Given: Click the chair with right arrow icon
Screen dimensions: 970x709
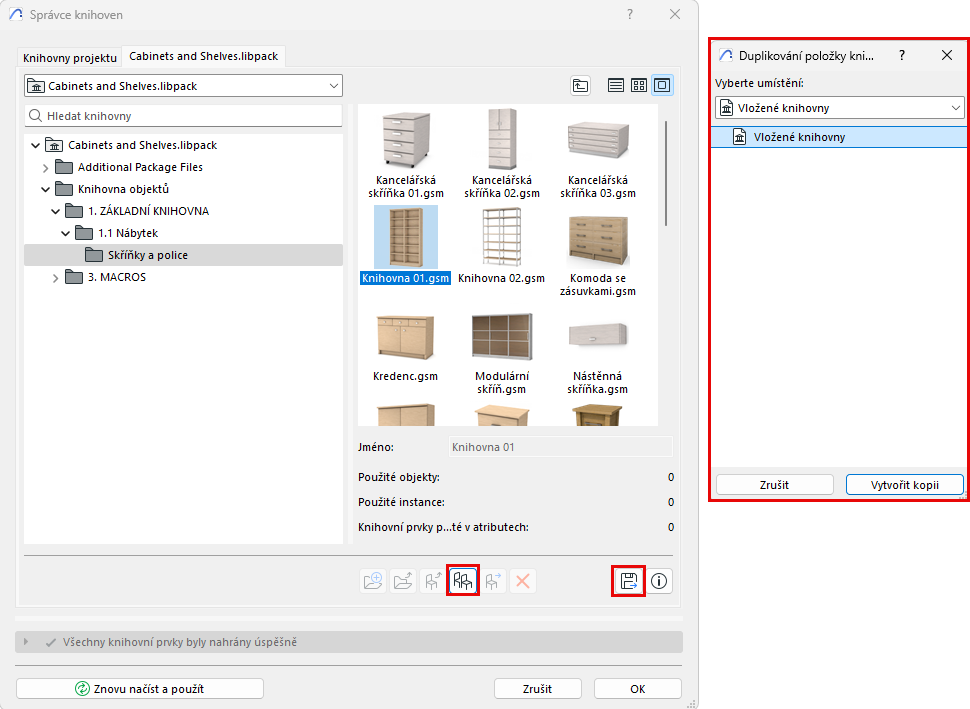Looking at the screenshot, I should [x=493, y=581].
